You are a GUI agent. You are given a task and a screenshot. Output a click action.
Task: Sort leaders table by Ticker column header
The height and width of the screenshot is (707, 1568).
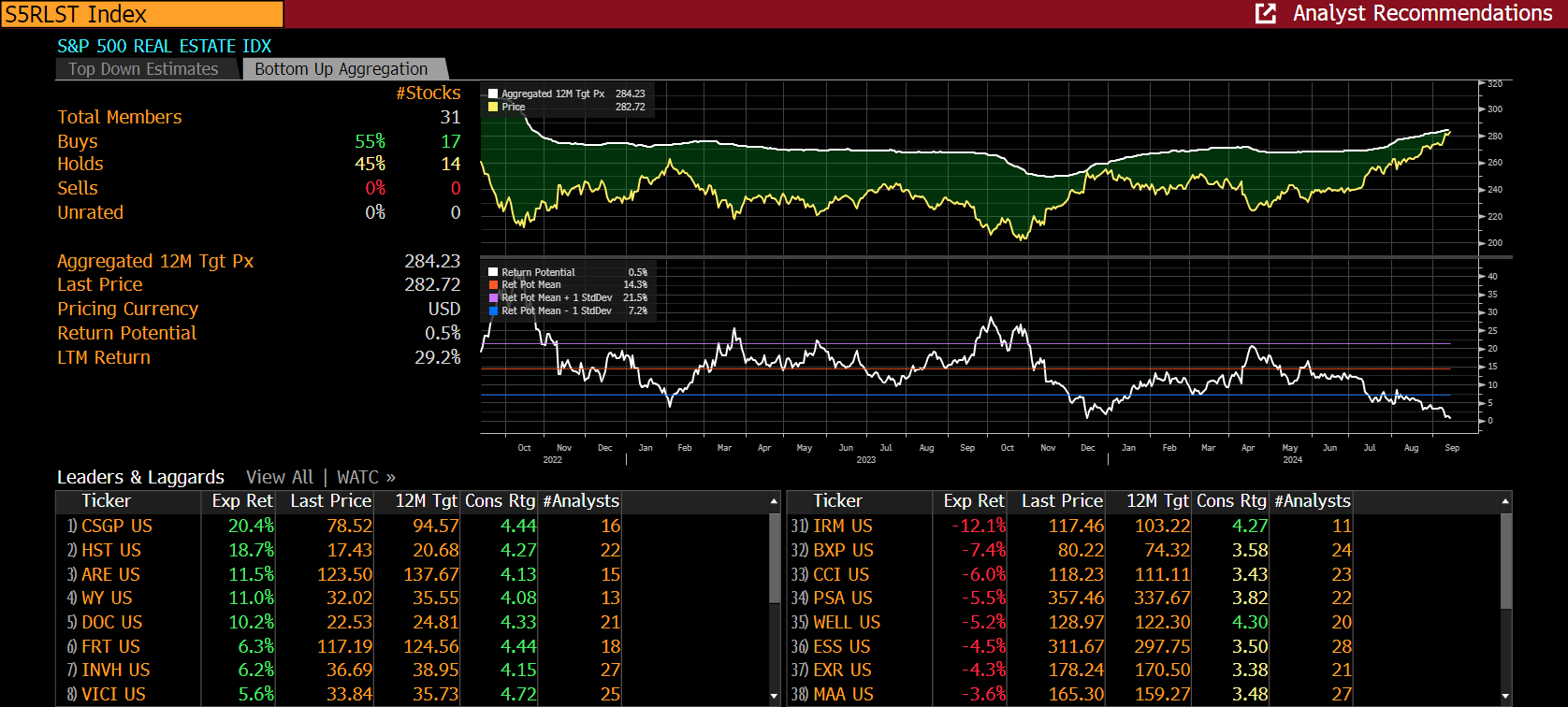(x=106, y=501)
